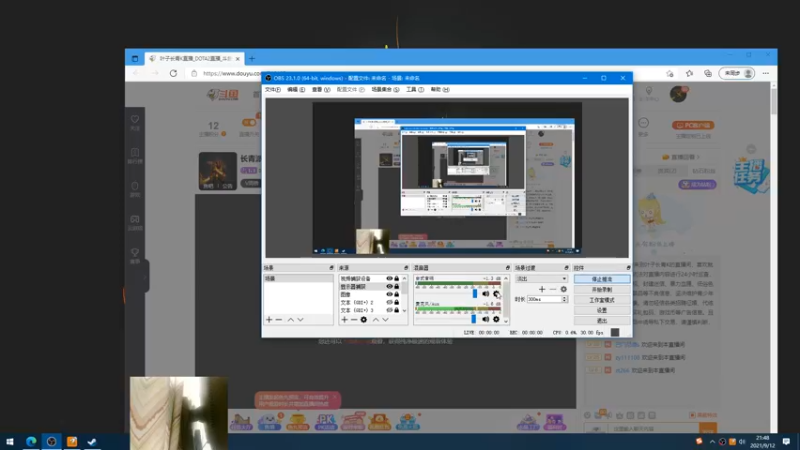Open the 淡出 transition dropdown

point(541,279)
